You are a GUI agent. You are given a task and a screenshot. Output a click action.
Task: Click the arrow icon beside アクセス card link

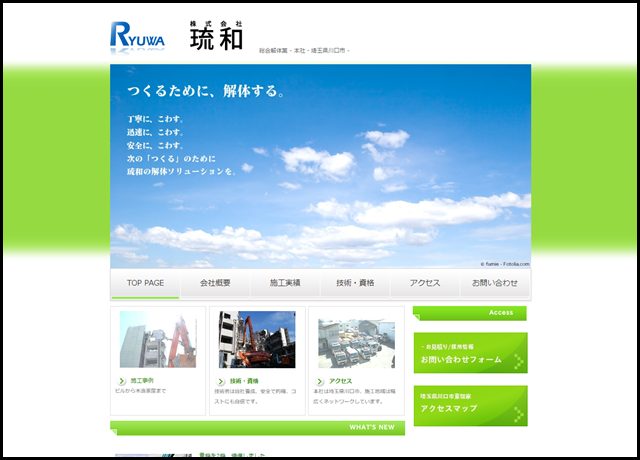click(321, 381)
